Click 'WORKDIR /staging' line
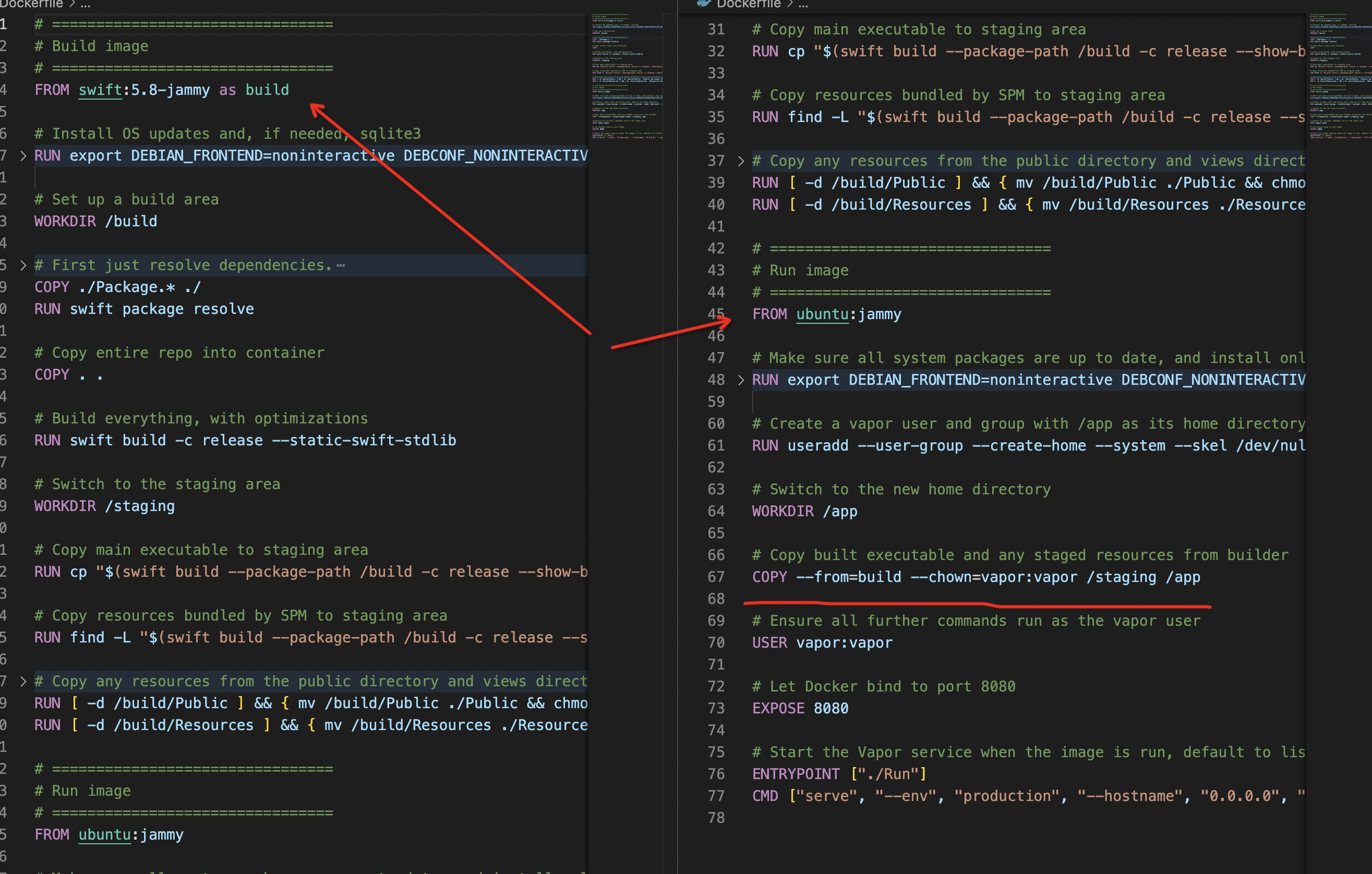Viewport: 1372px width, 874px height. click(105, 506)
